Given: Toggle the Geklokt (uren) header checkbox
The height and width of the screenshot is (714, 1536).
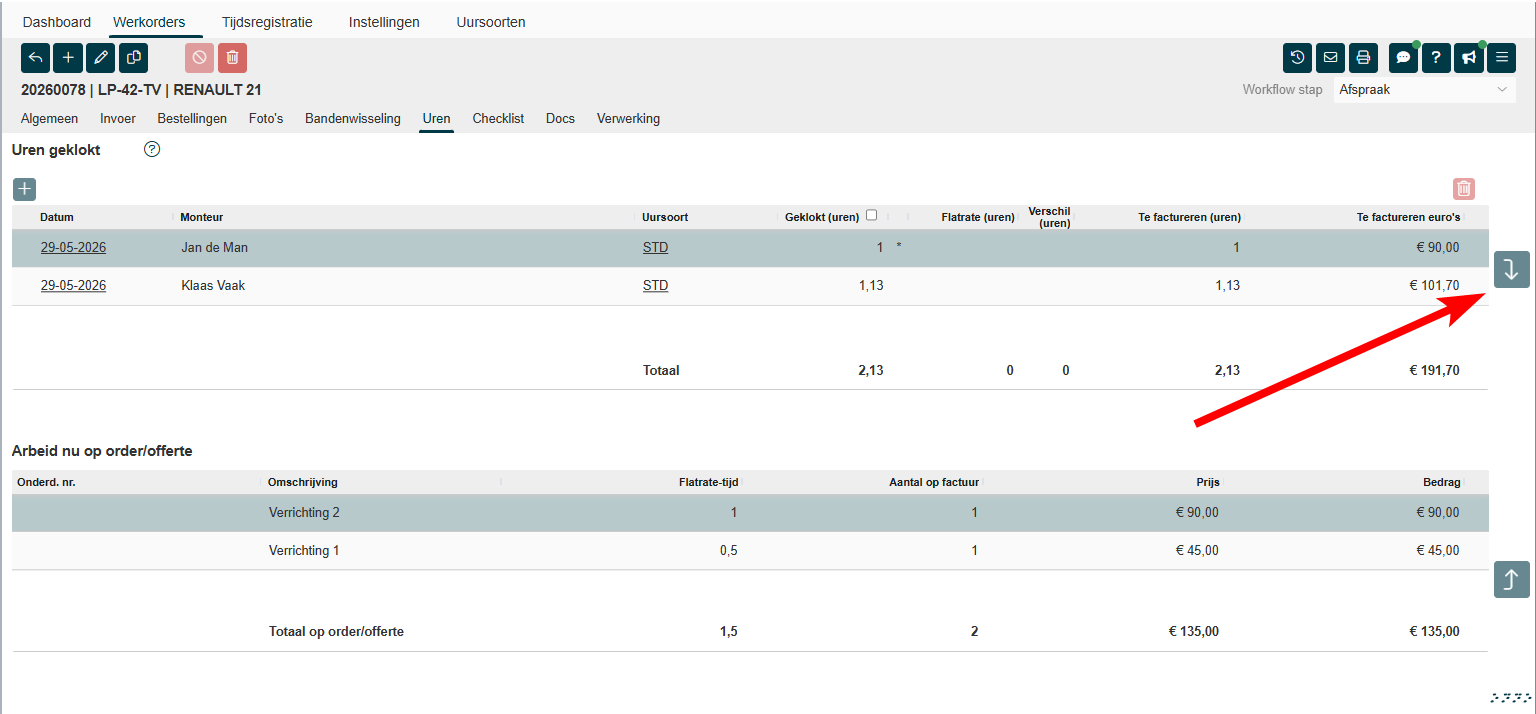Looking at the screenshot, I should point(872,215).
